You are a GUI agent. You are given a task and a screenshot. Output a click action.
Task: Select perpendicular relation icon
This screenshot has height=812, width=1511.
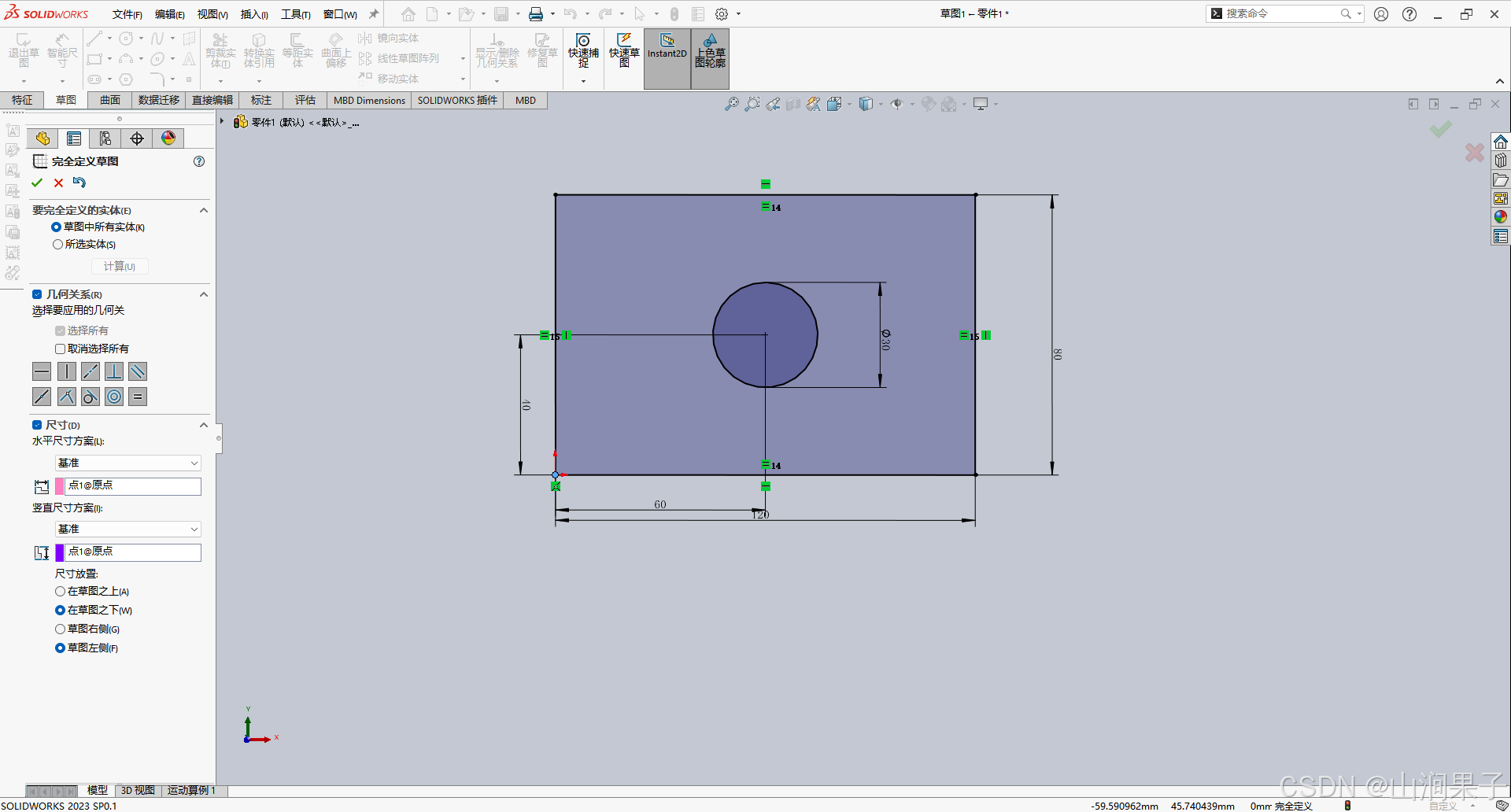click(114, 371)
